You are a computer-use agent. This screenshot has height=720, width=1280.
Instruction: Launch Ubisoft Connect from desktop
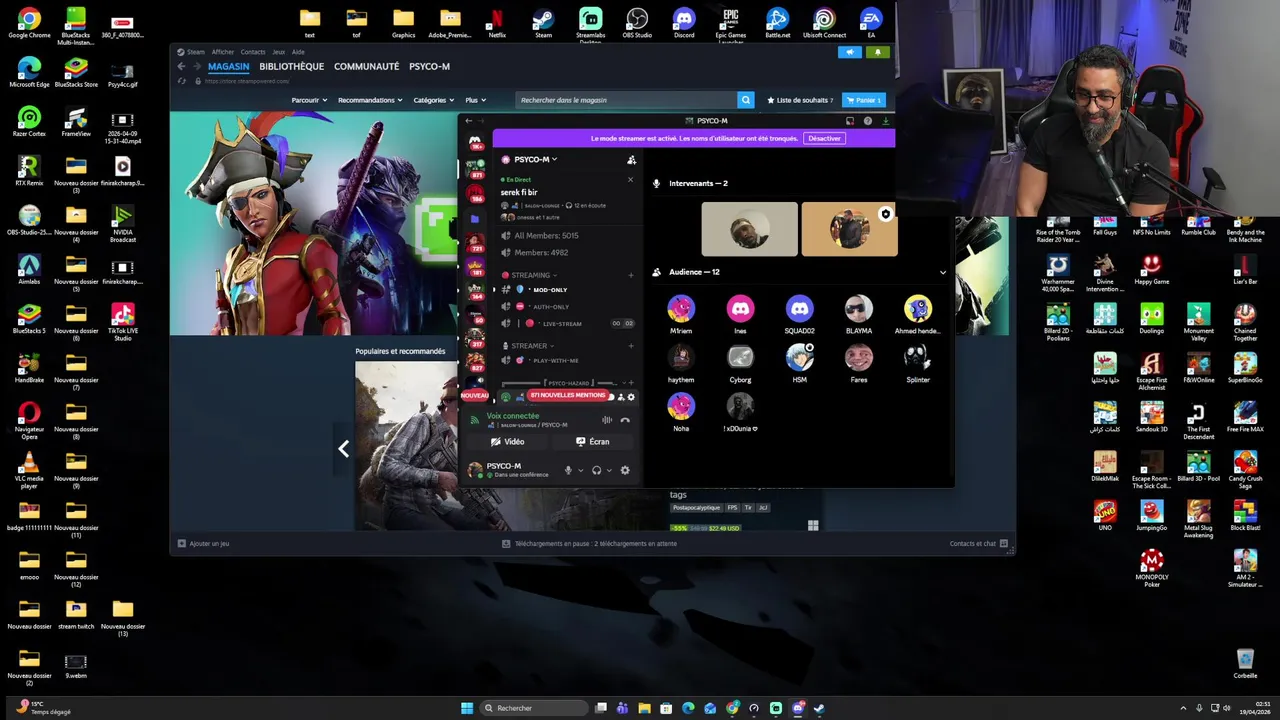824,22
